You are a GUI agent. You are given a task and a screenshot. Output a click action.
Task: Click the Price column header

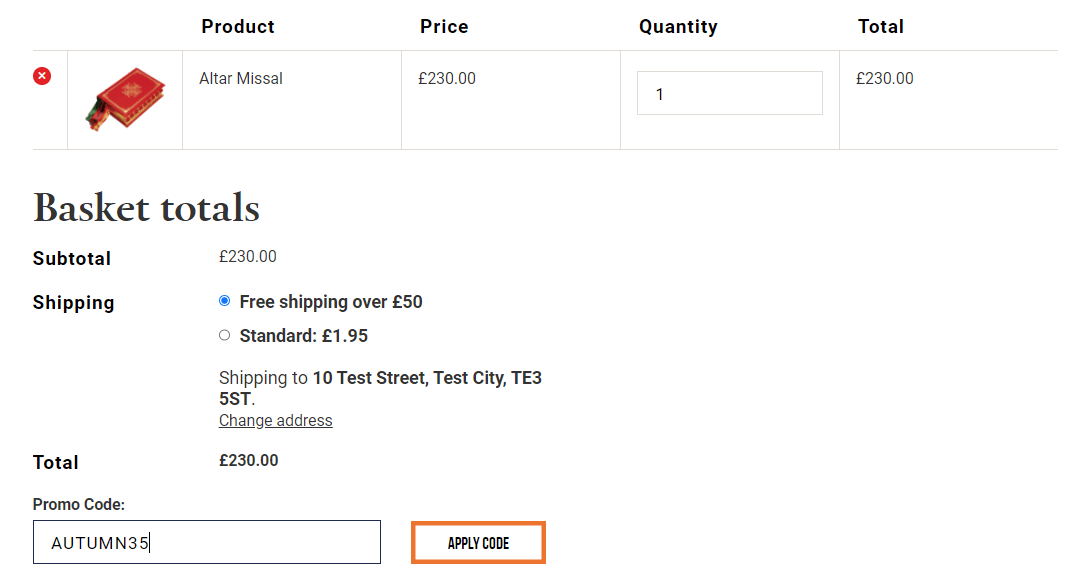[x=444, y=27]
